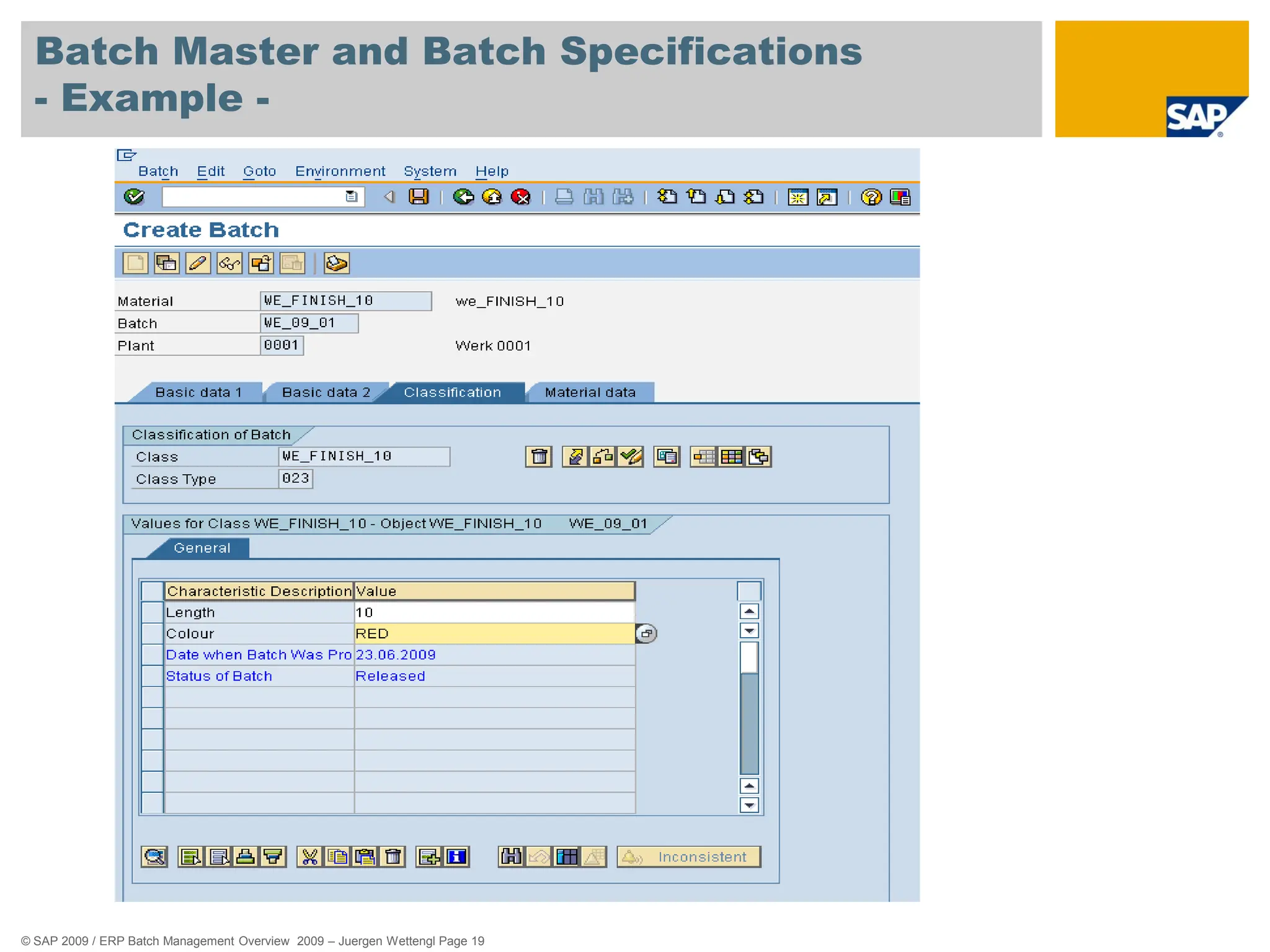Open the command field history dropdown
Image resolution: width=1270 pixels, height=952 pixels.
coord(352,196)
